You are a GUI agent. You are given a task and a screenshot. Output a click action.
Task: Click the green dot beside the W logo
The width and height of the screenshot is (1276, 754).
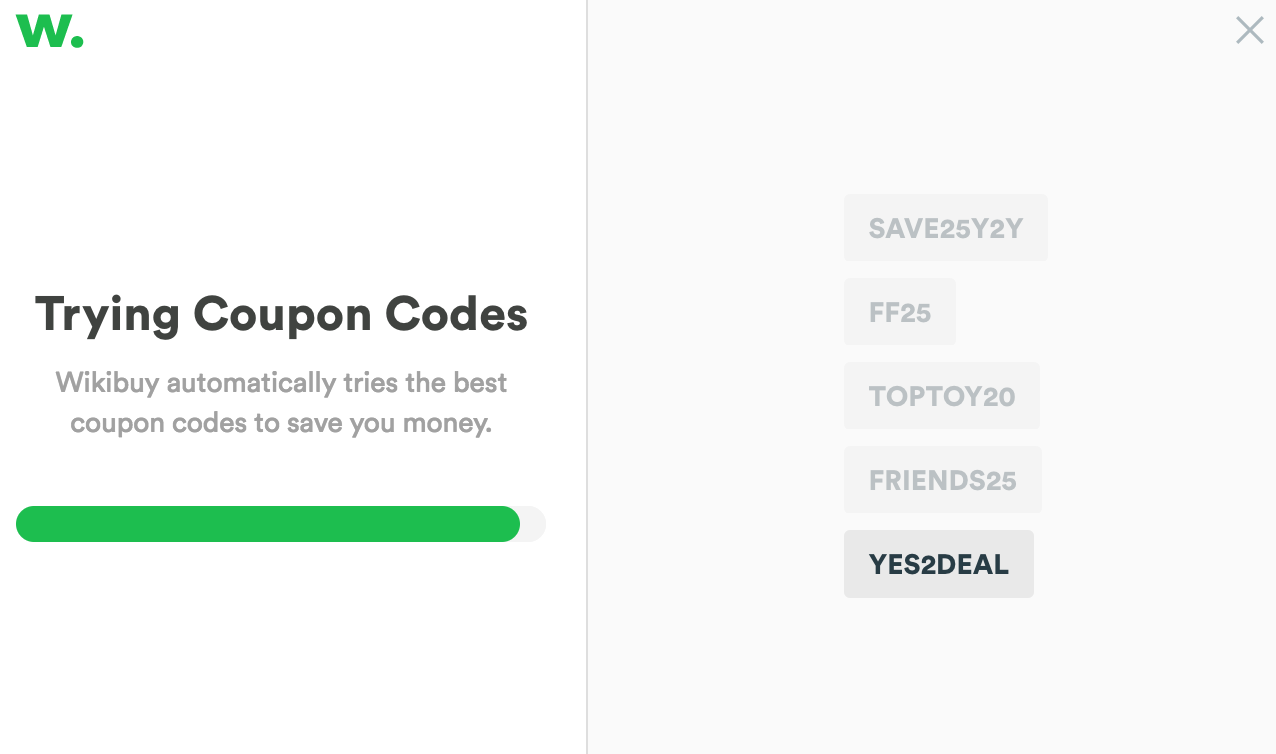click(78, 41)
